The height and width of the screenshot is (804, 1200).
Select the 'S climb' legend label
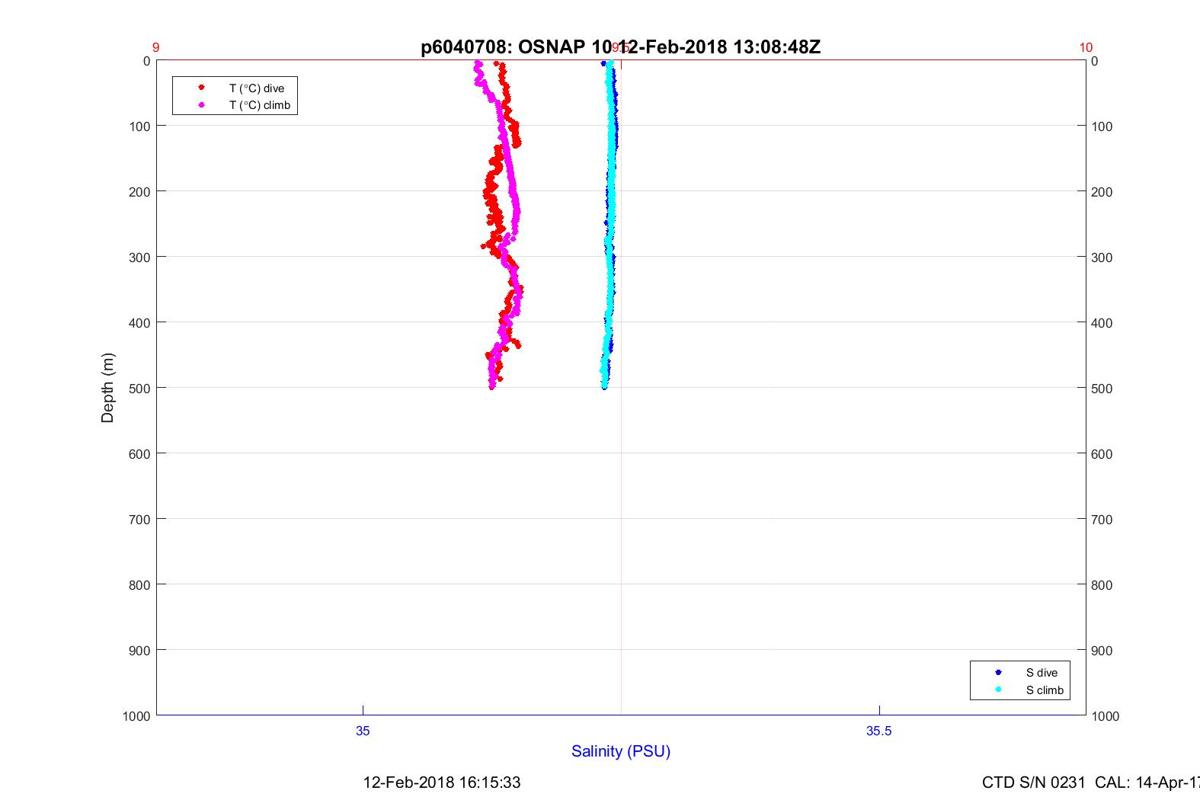click(1045, 690)
